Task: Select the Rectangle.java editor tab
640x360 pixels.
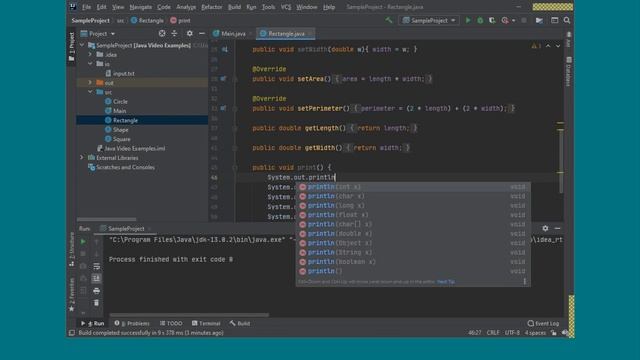Action: [286, 33]
